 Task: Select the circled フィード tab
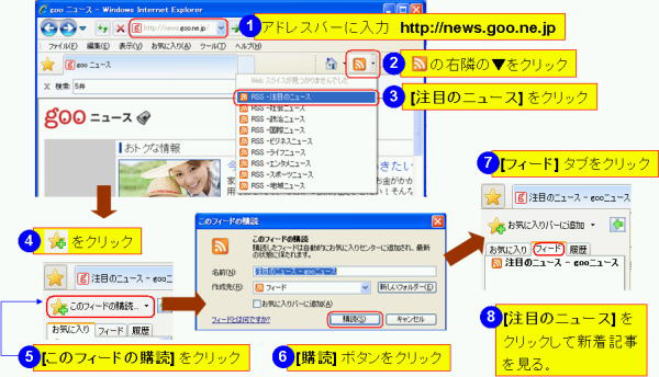tap(548, 249)
